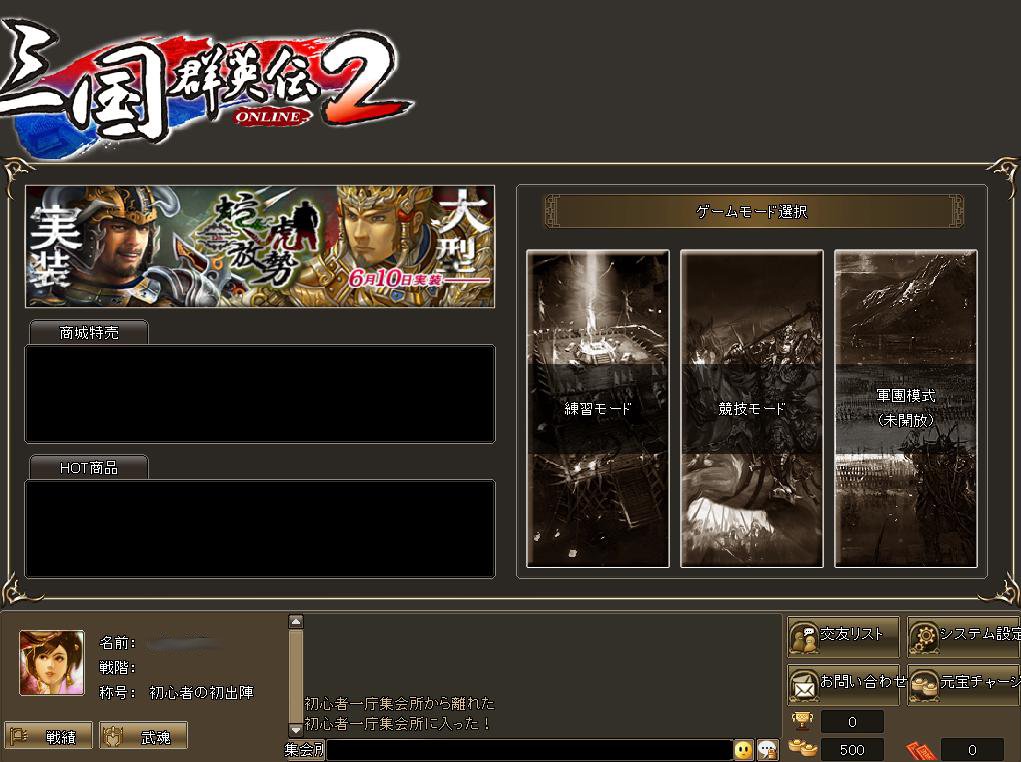This screenshot has width=1021, height=762.
Task: Open お問い合わせ envelope contact button
Action: point(843,684)
